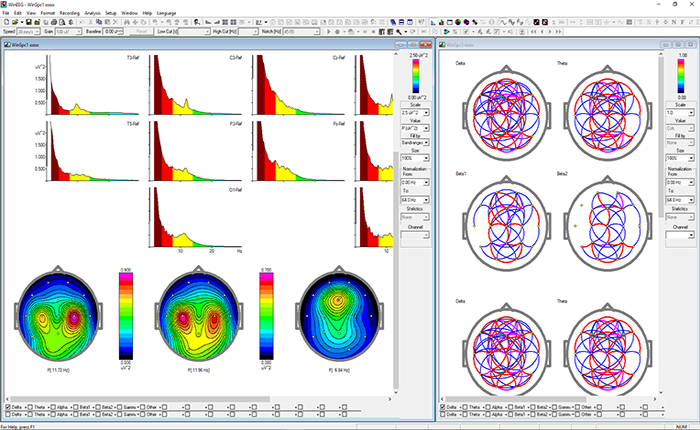Click the color scale bar in spectra panel

[x=414, y=74]
